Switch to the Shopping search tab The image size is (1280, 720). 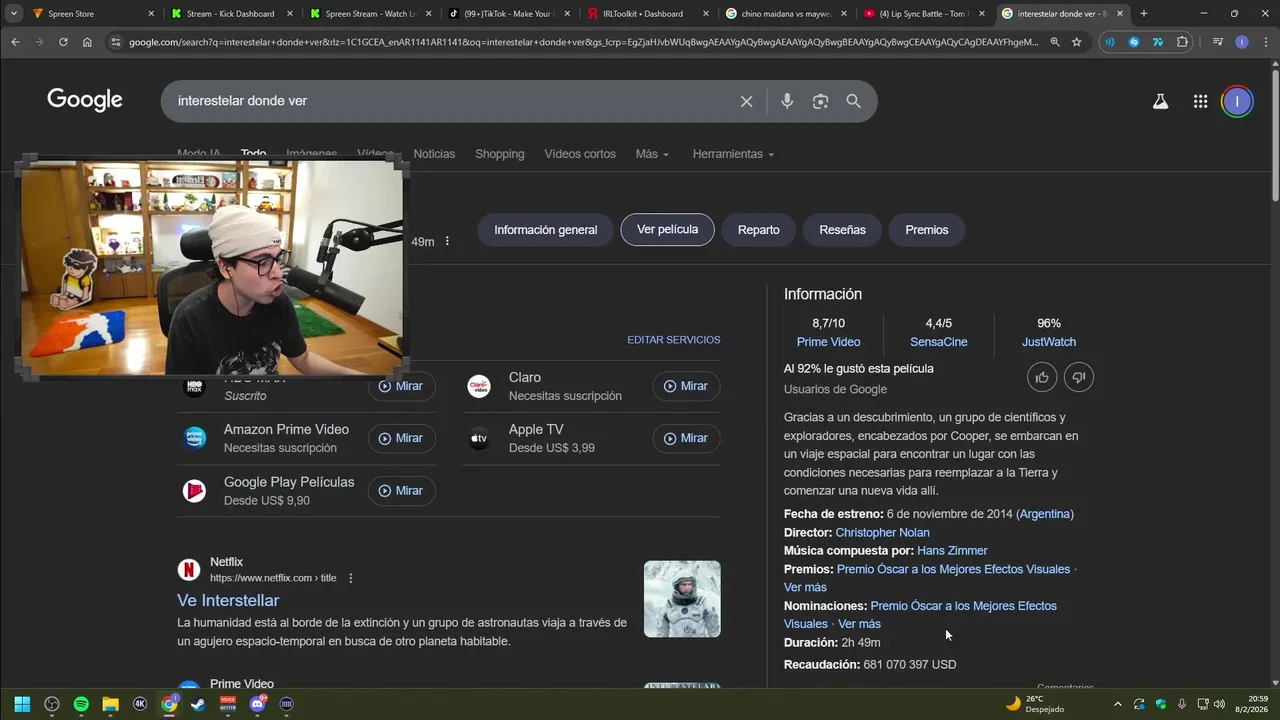(x=499, y=154)
